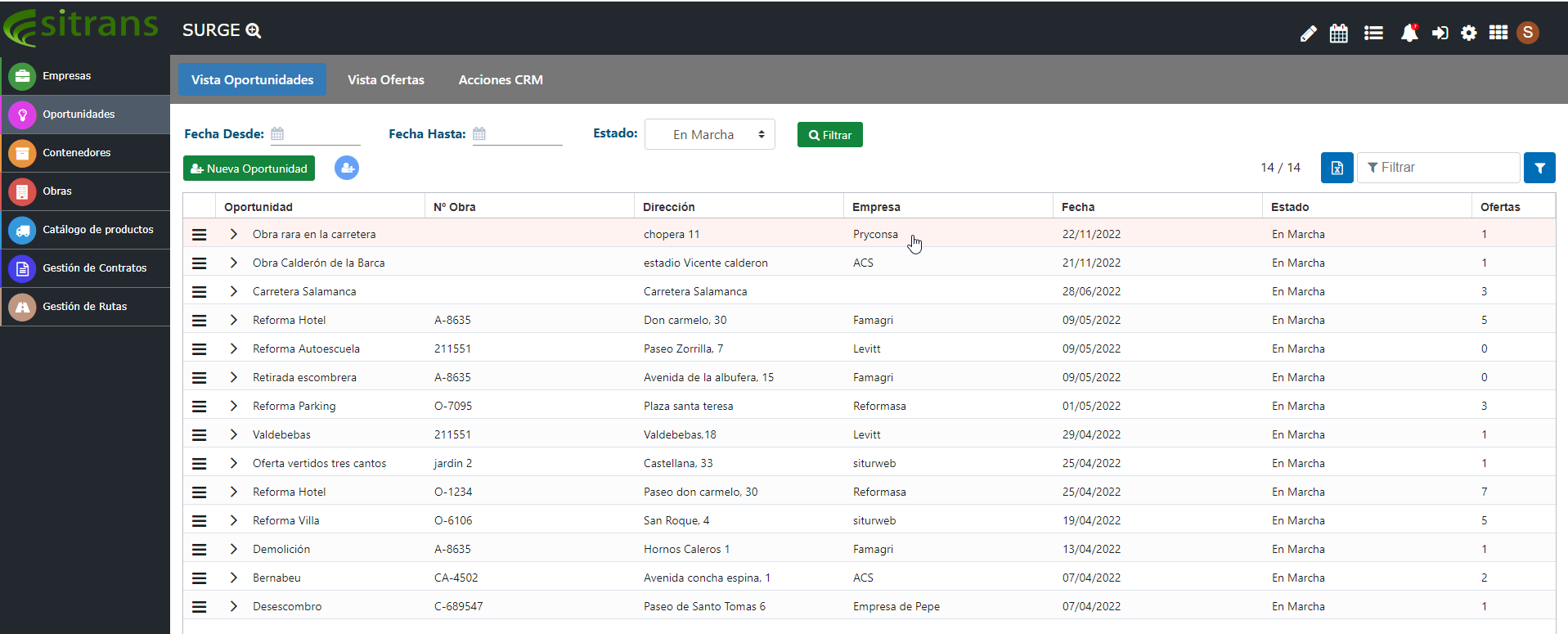Create a Nueva Oportunidad
Viewport: 1568px width, 634px height.
[x=249, y=169]
